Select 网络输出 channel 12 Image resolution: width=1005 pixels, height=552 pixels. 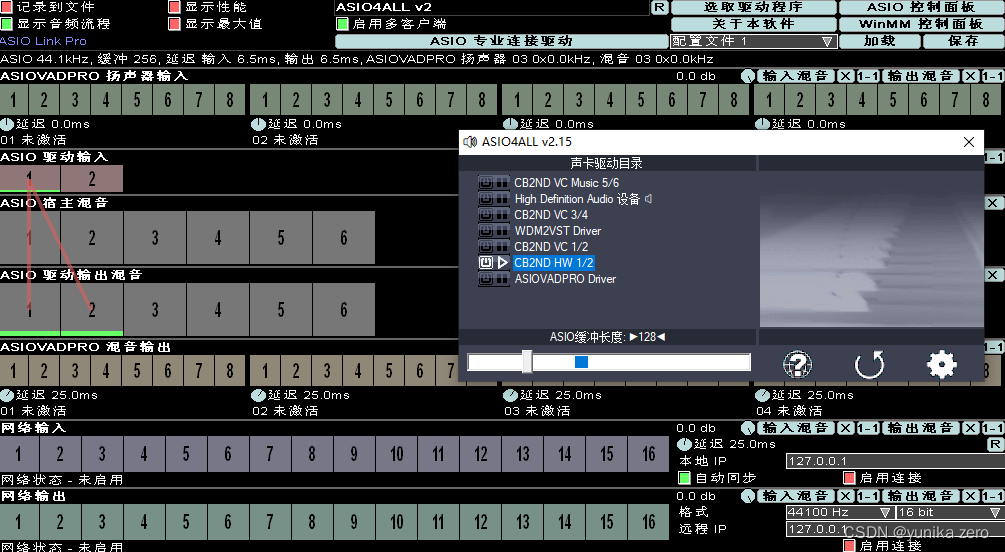[481, 522]
